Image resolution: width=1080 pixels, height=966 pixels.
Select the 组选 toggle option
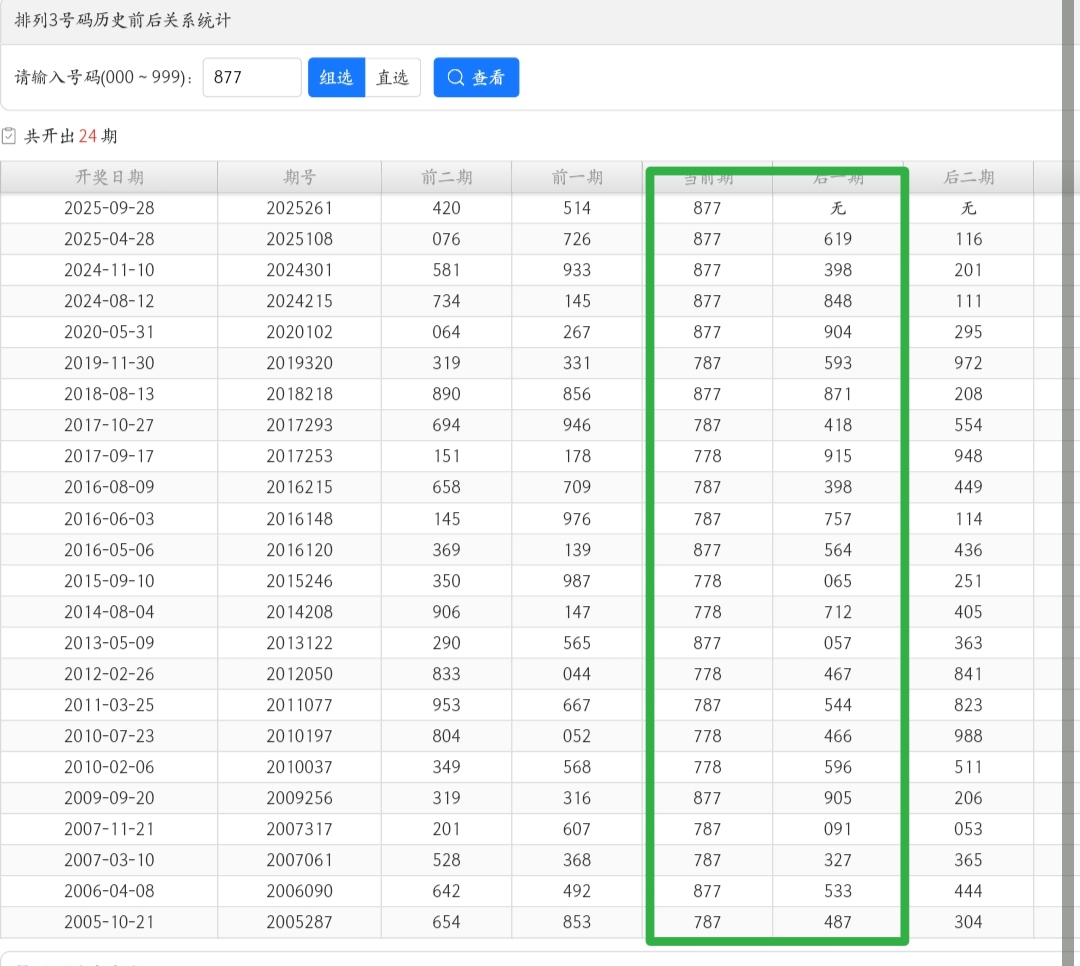336,77
